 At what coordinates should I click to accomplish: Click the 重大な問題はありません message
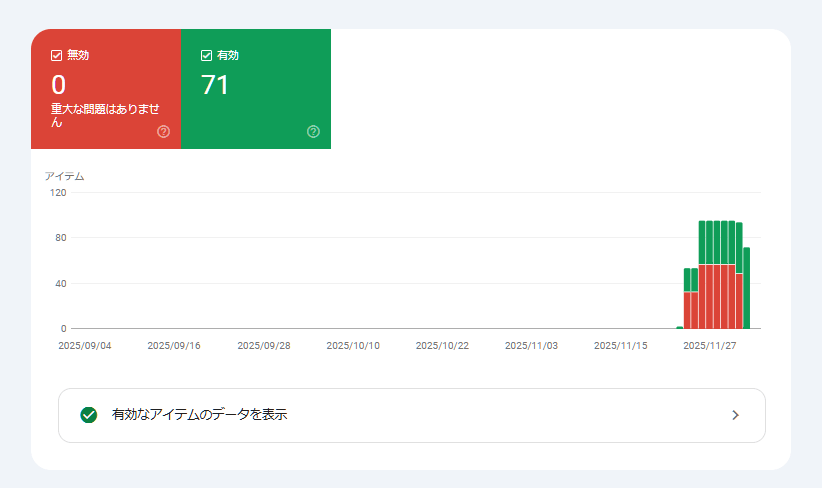(x=104, y=115)
